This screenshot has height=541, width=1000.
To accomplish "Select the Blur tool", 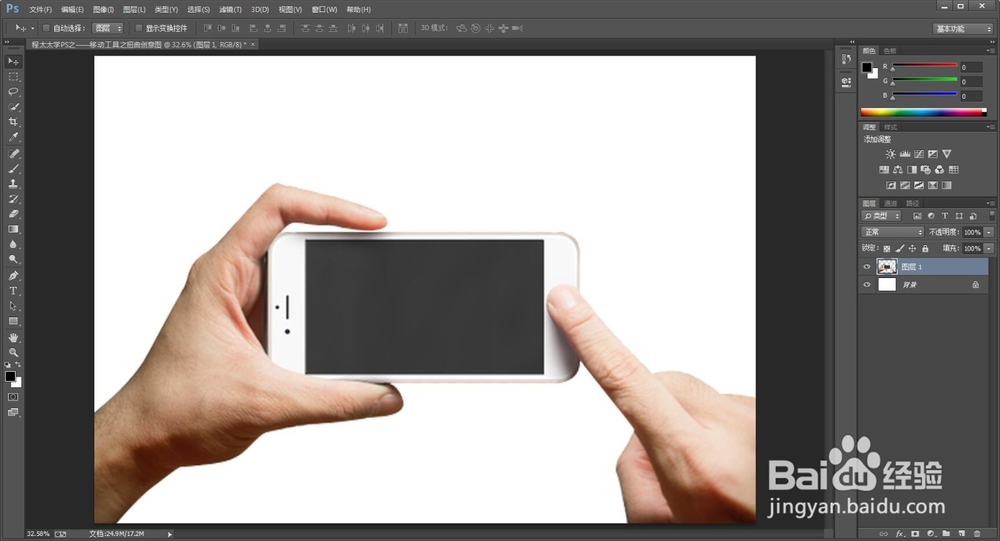I will (13, 244).
